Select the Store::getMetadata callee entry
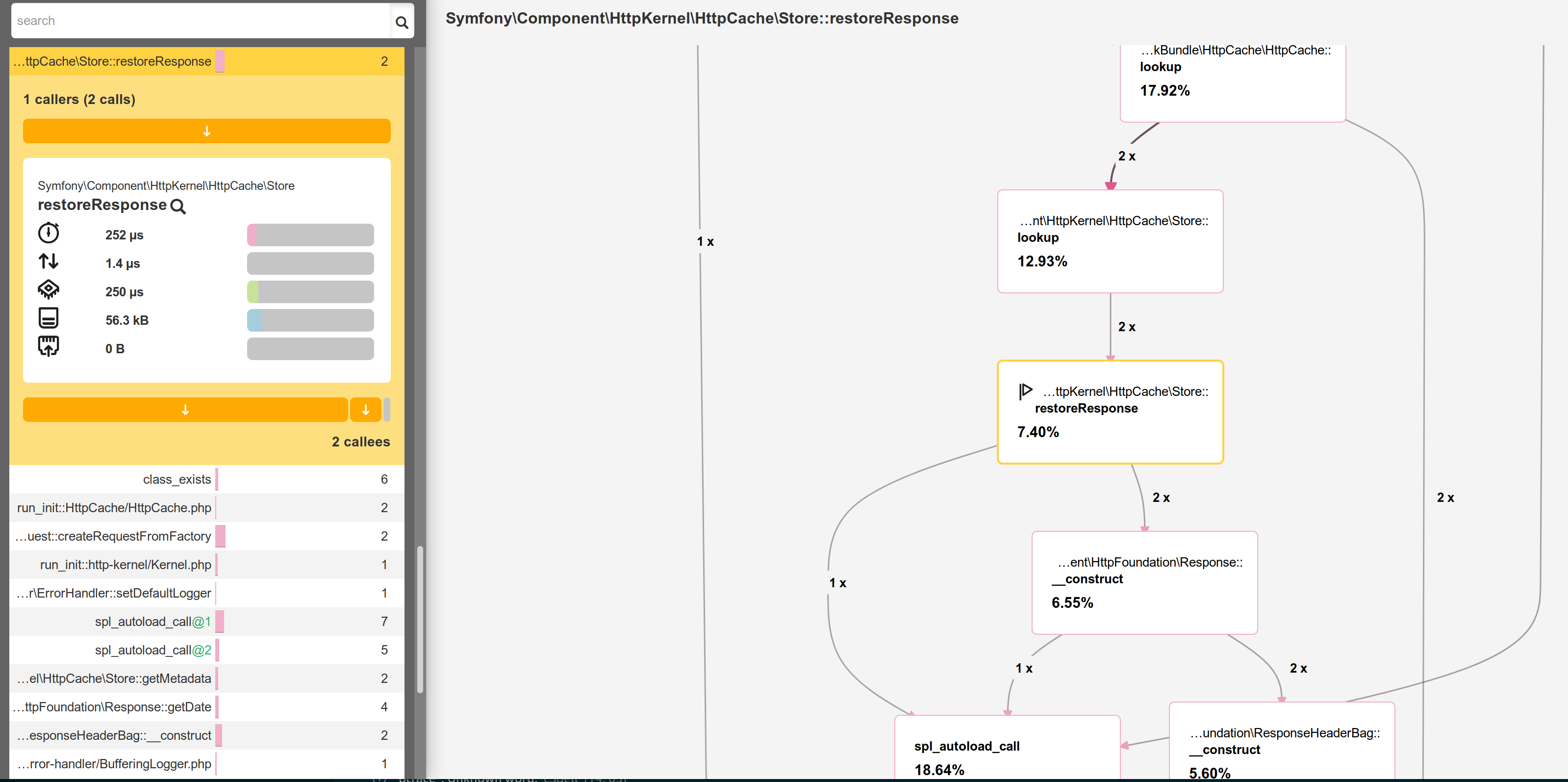1568x782 pixels. pos(114,678)
